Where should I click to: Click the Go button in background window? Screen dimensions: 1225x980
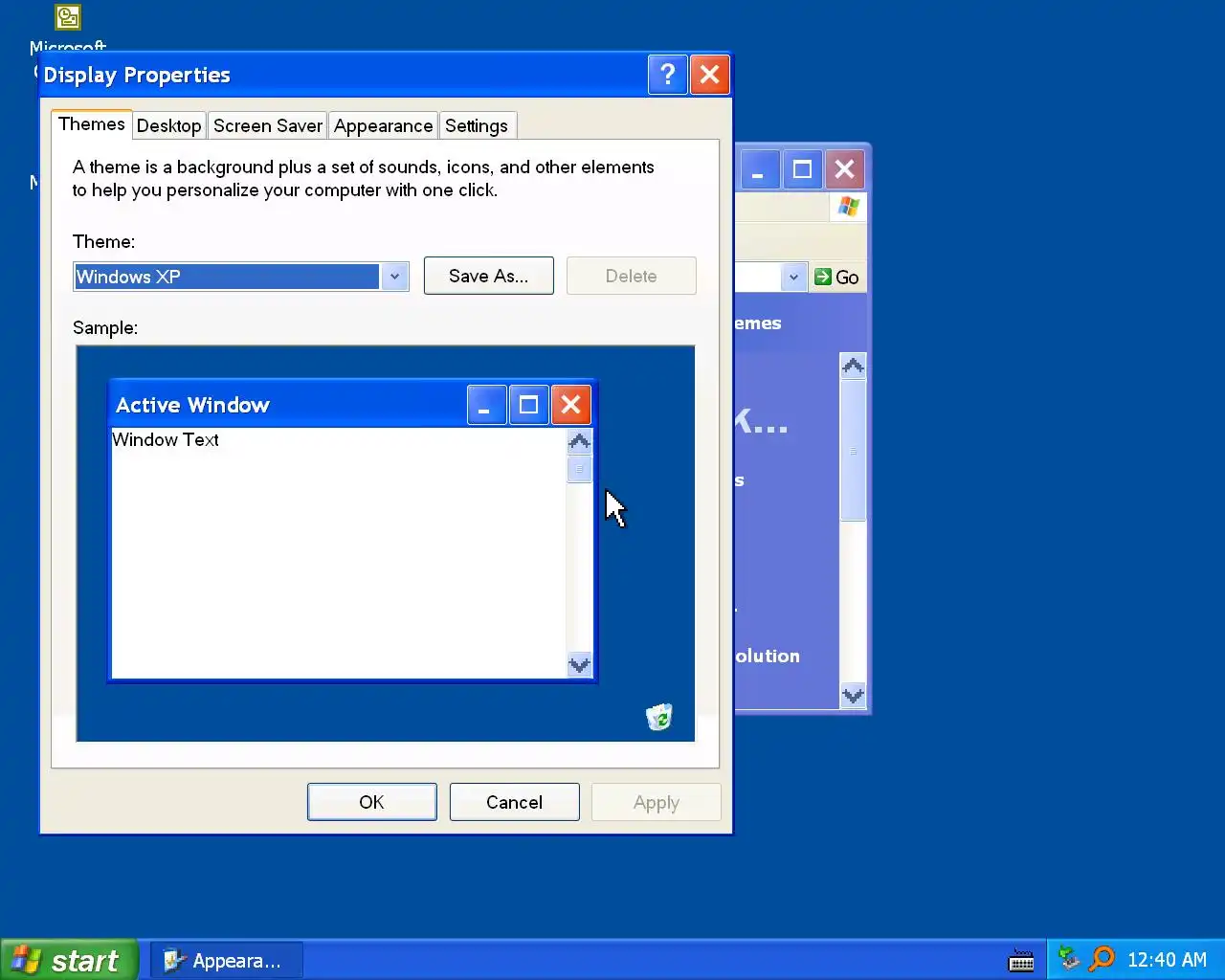click(837, 278)
